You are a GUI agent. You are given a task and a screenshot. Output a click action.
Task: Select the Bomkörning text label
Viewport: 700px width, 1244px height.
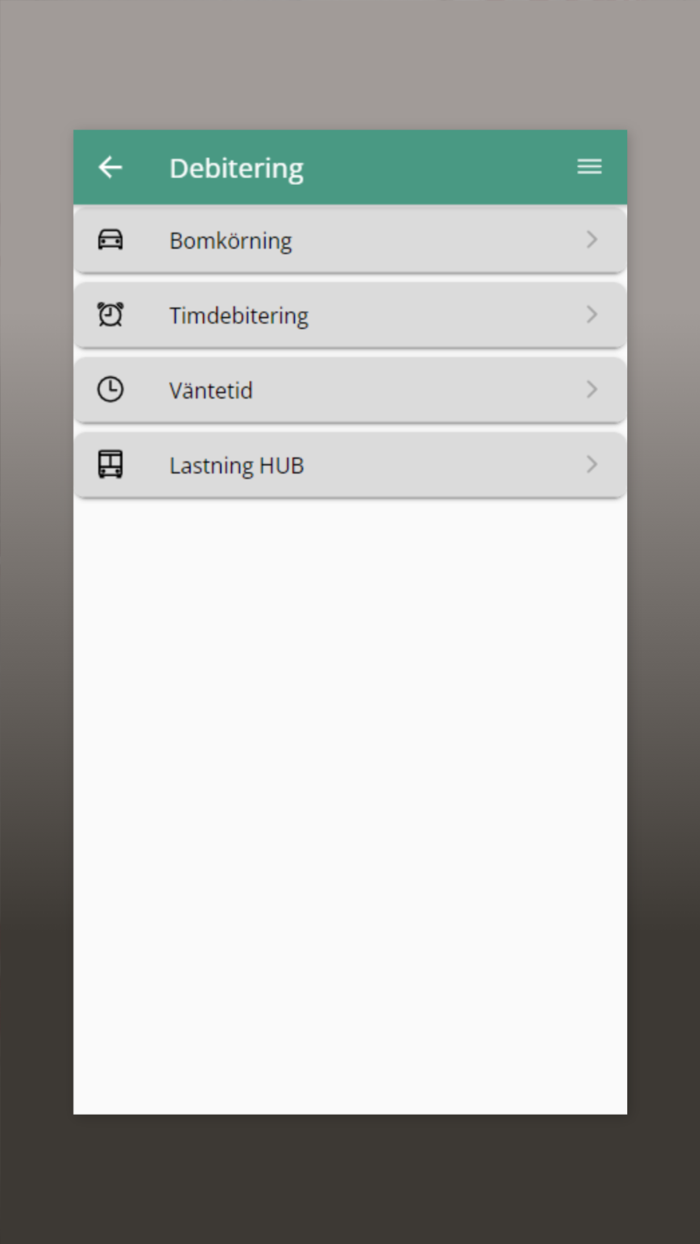[x=231, y=241]
